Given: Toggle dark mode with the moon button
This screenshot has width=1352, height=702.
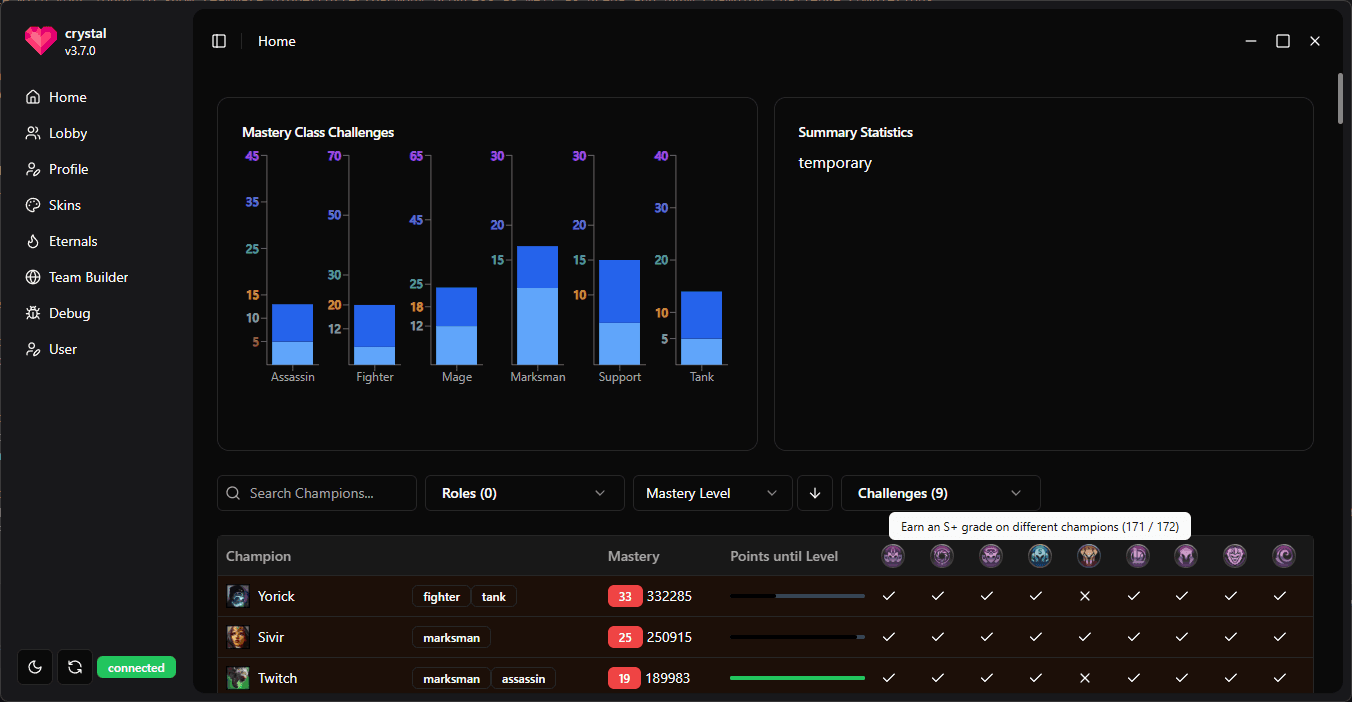Looking at the screenshot, I should 35,667.
